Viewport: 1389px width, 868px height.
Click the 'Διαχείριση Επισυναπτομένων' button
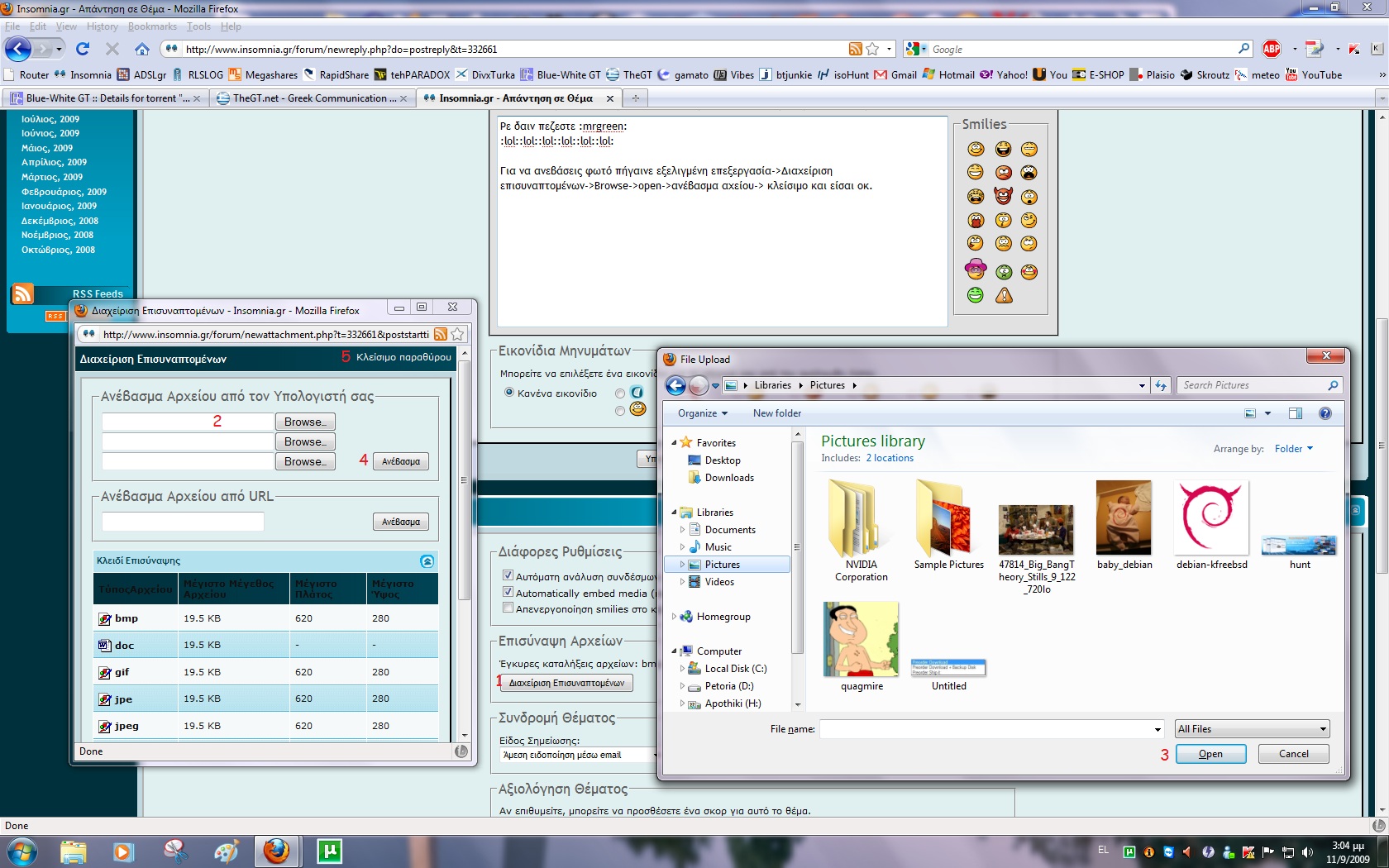(566, 683)
